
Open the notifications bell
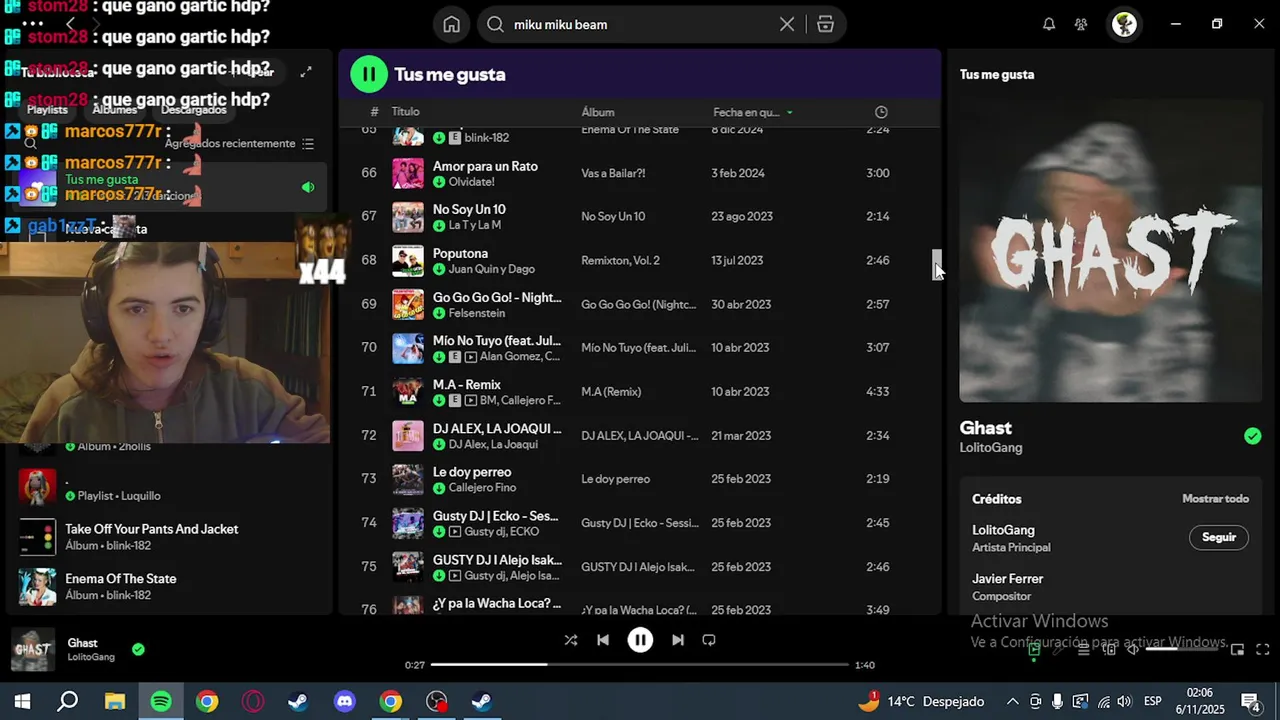click(x=1049, y=24)
